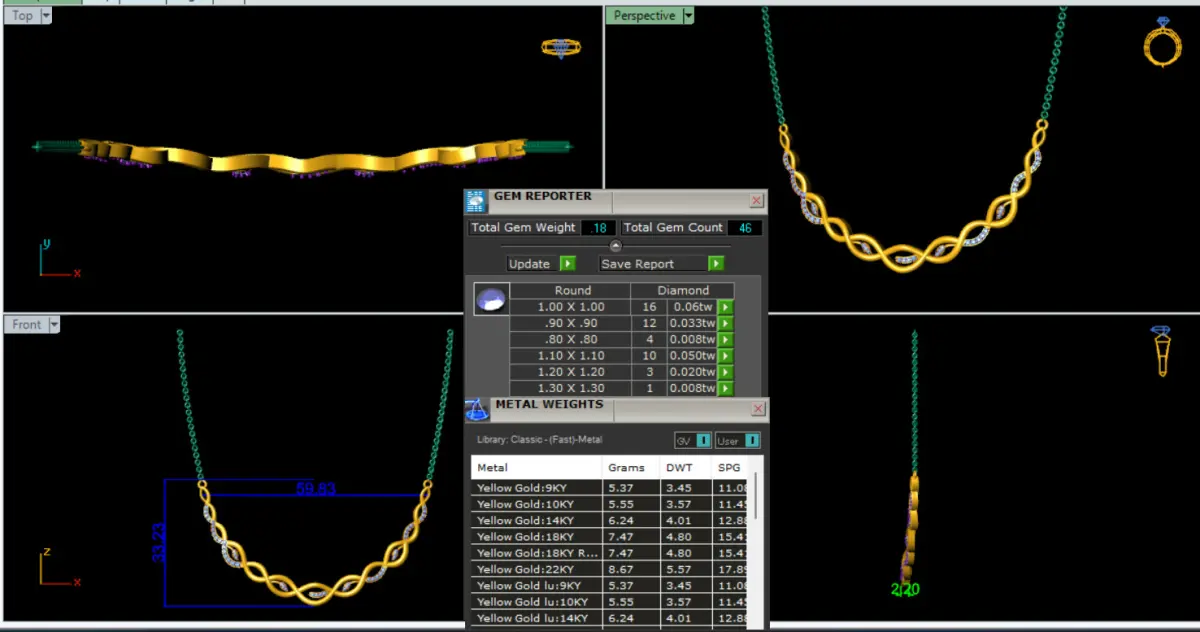Click the Metal Weights list scrollbar
Image resolution: width=1200 pixels, height=632 pixels.
(x=756, y=498)
